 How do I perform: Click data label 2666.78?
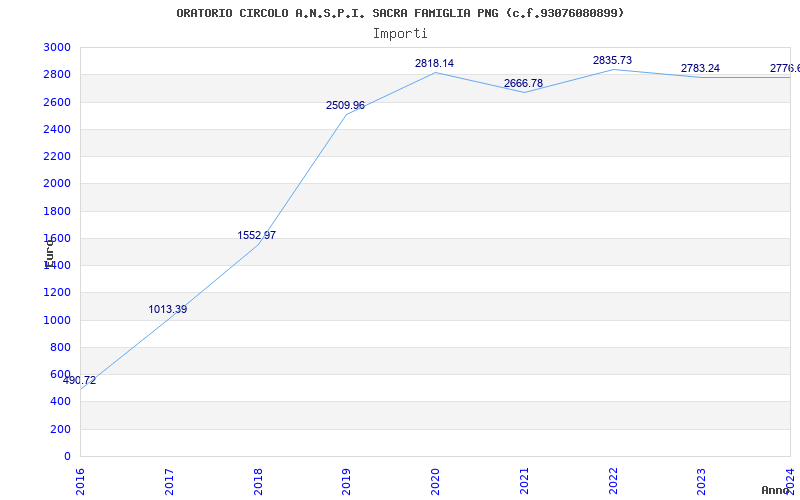tap(523, 83)
